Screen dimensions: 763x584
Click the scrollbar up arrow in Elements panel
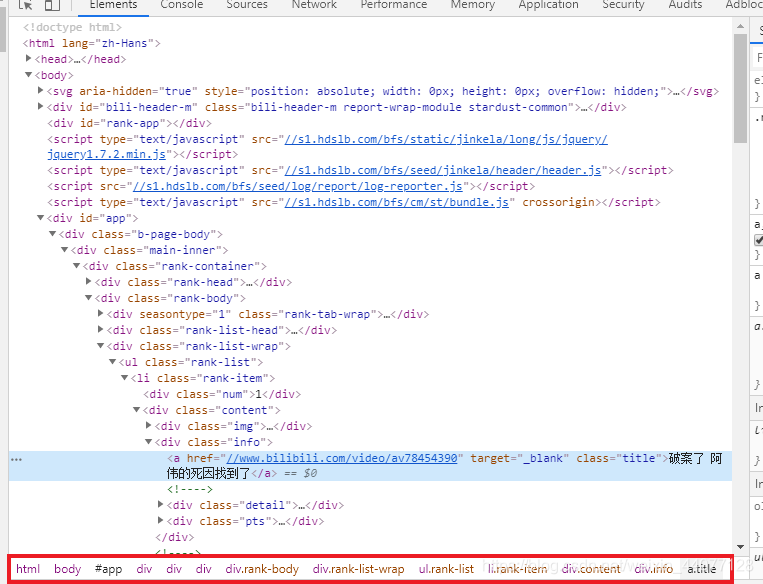point(741,26)
